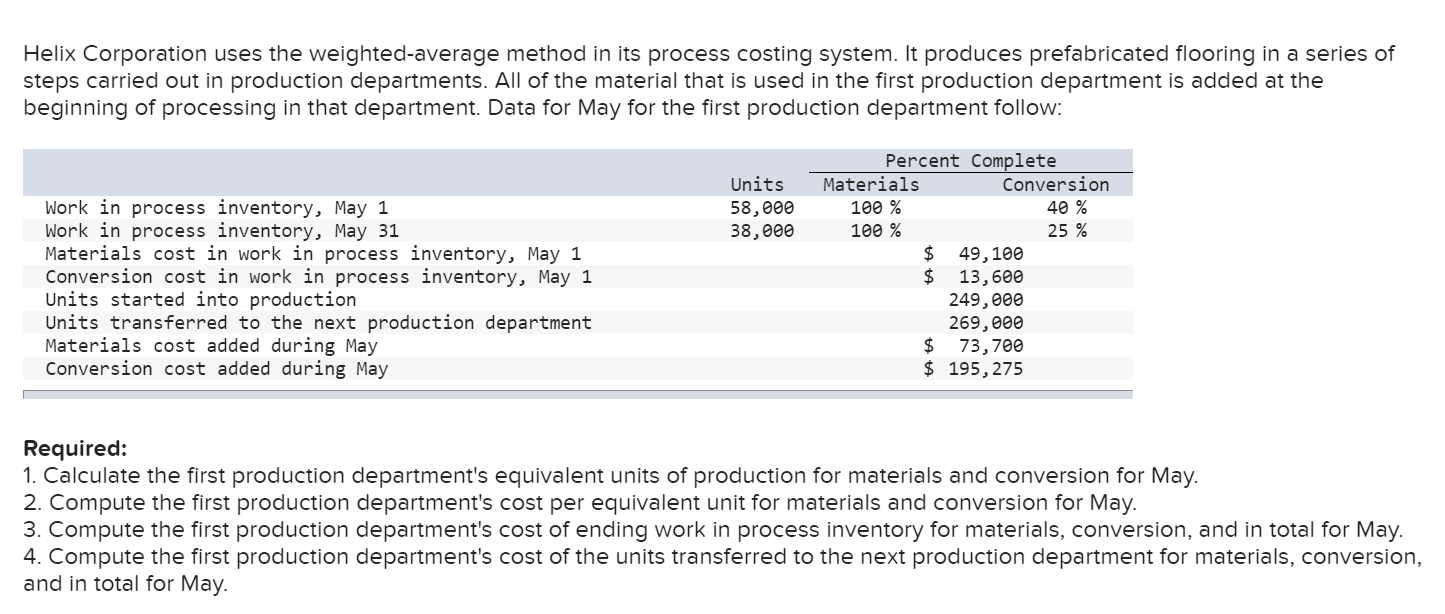Click the 'Required:' heading
Viewport: 1445px width, 614px height.
[75, 447]
